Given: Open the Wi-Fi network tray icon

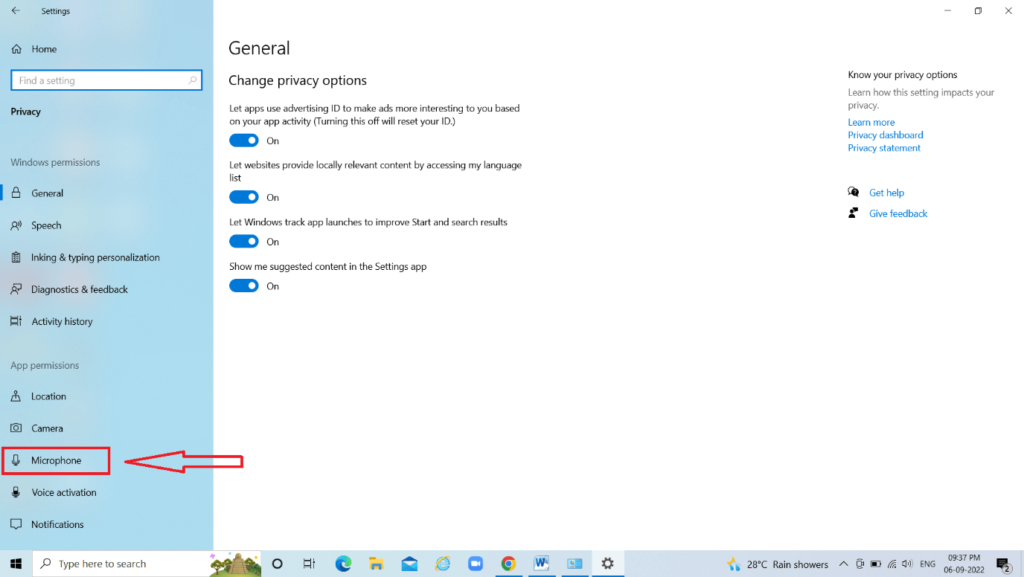Looking at the screenshot, I should pos(891,564).
